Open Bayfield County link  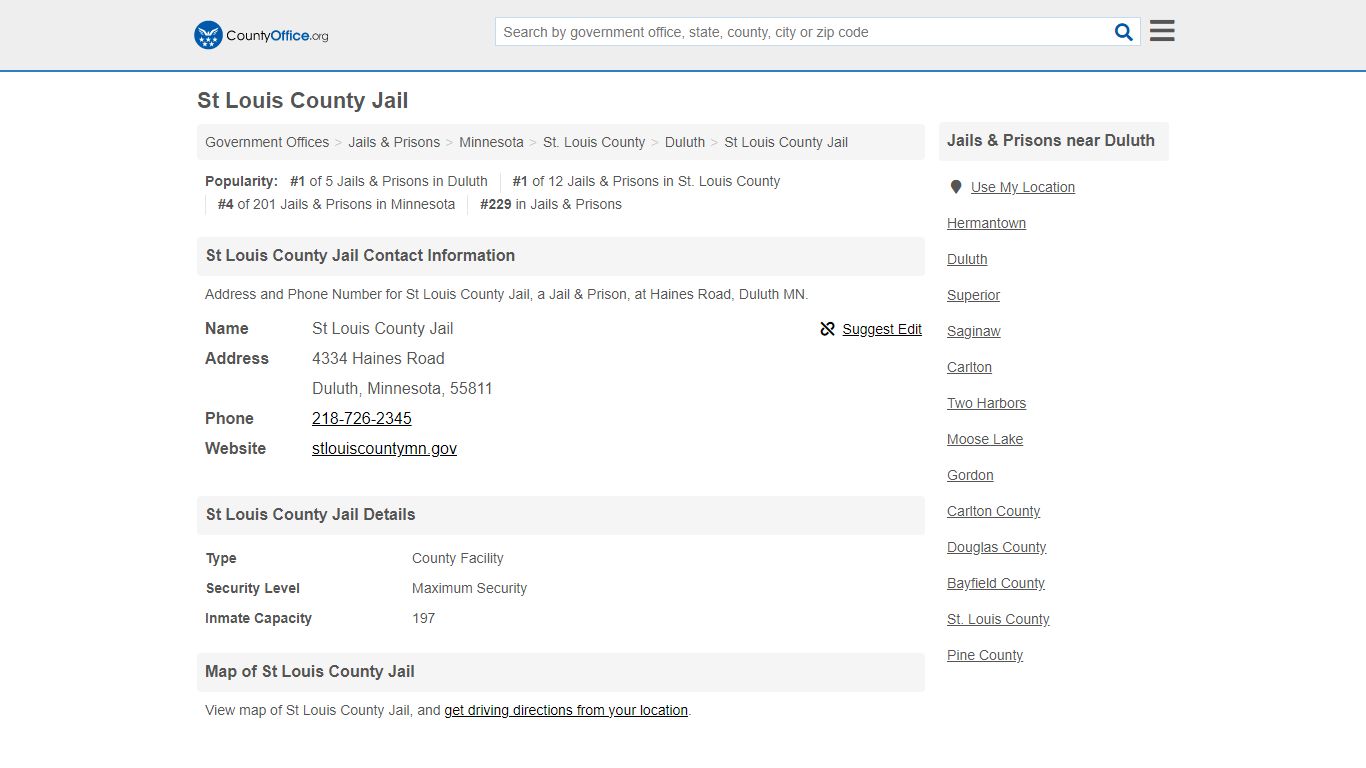pyautogui.click(x=996, y=583)
